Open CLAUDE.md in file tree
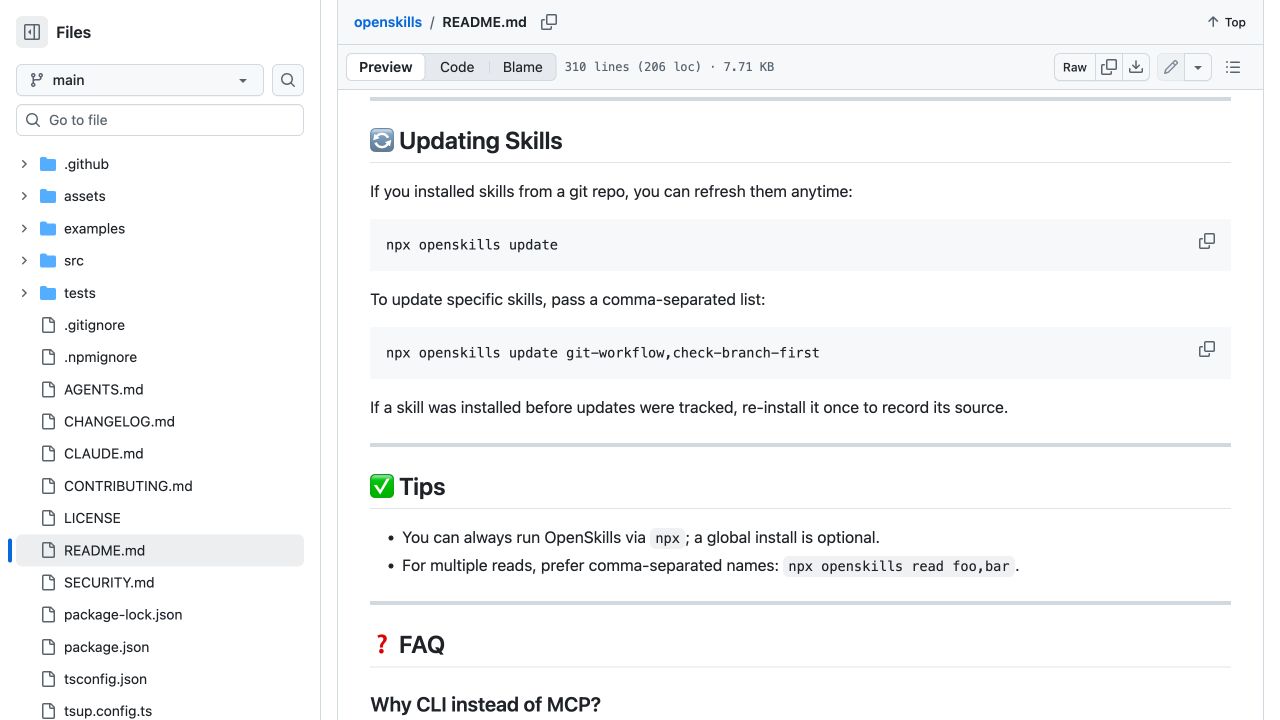1280x720 pixels. (104, 453)
